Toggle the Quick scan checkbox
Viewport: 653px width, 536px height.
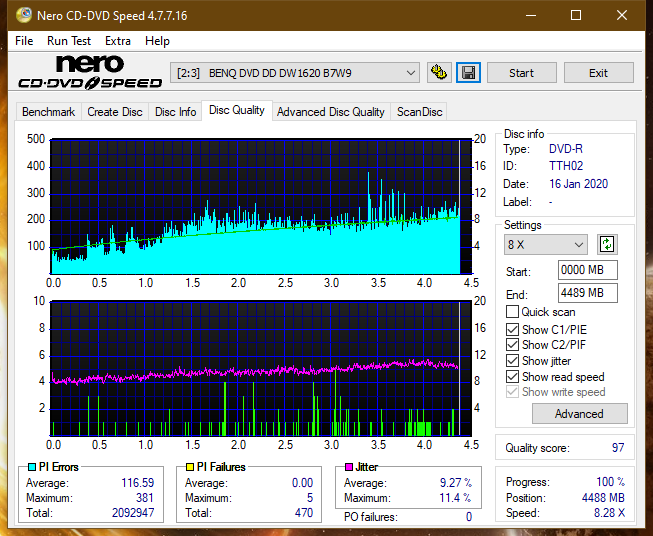[x=512, y=312]
